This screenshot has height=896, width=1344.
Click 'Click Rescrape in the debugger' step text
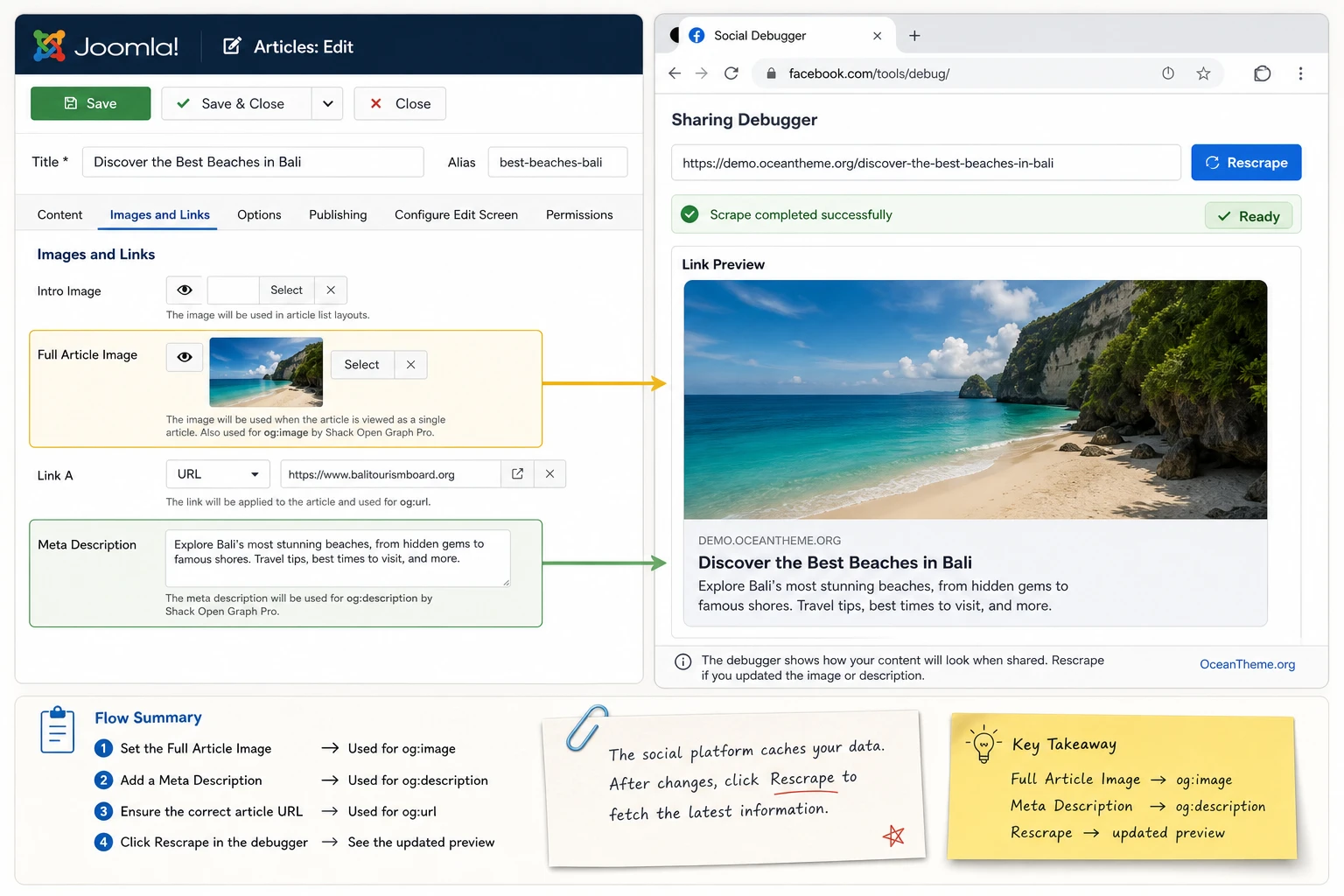(214, 842)
